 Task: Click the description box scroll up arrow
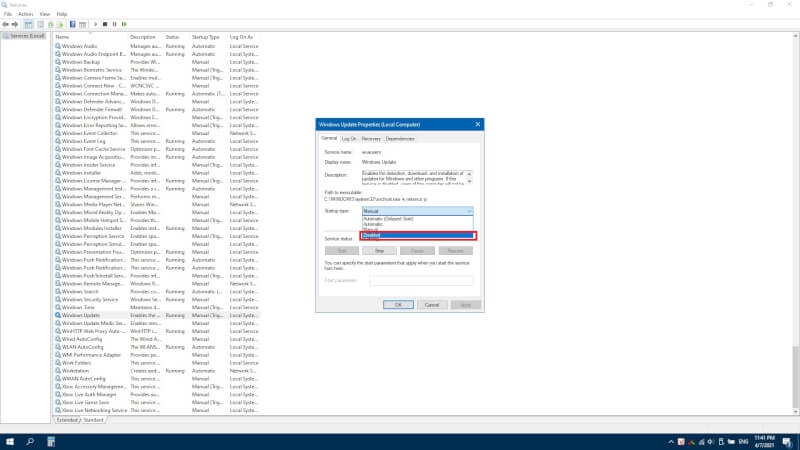pyautogui.click(x=469, y=173)
